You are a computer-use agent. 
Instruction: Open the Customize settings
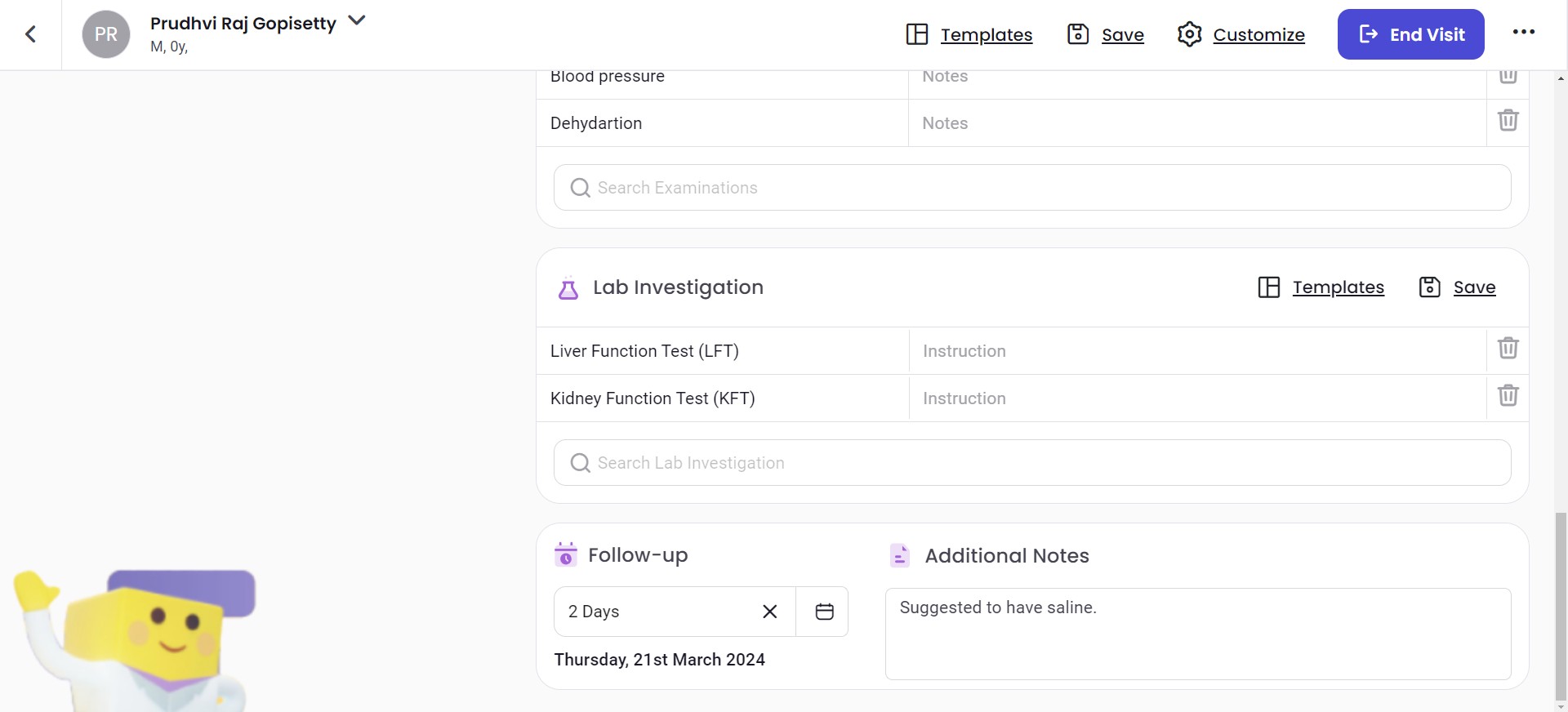point(1241,34)
